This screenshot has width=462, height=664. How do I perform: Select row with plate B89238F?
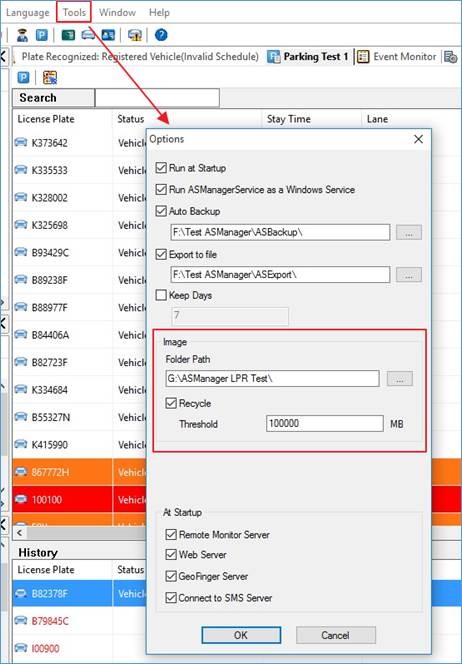tap(80, 280)
